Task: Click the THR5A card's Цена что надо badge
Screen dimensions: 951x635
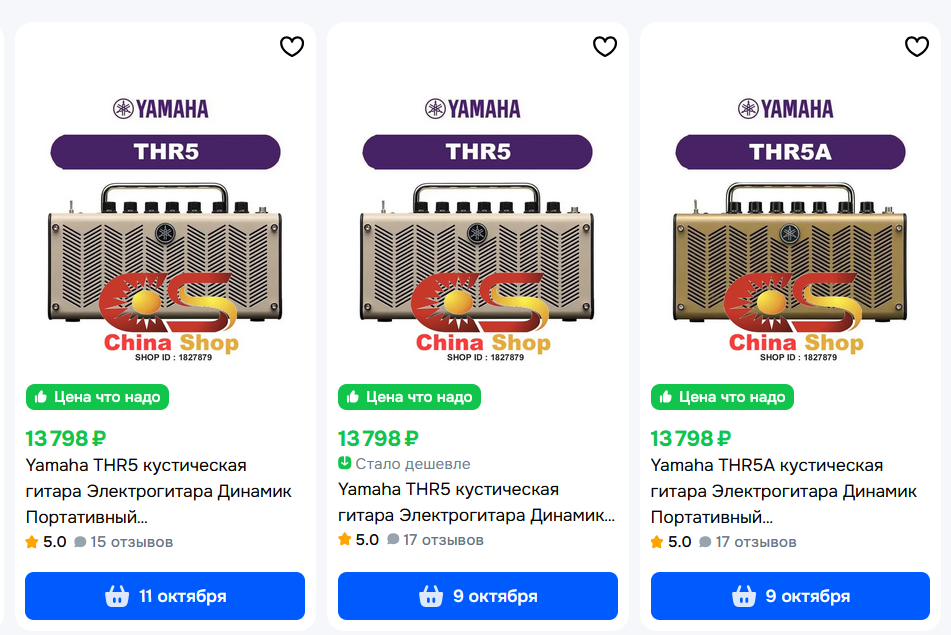Action: 723,397
